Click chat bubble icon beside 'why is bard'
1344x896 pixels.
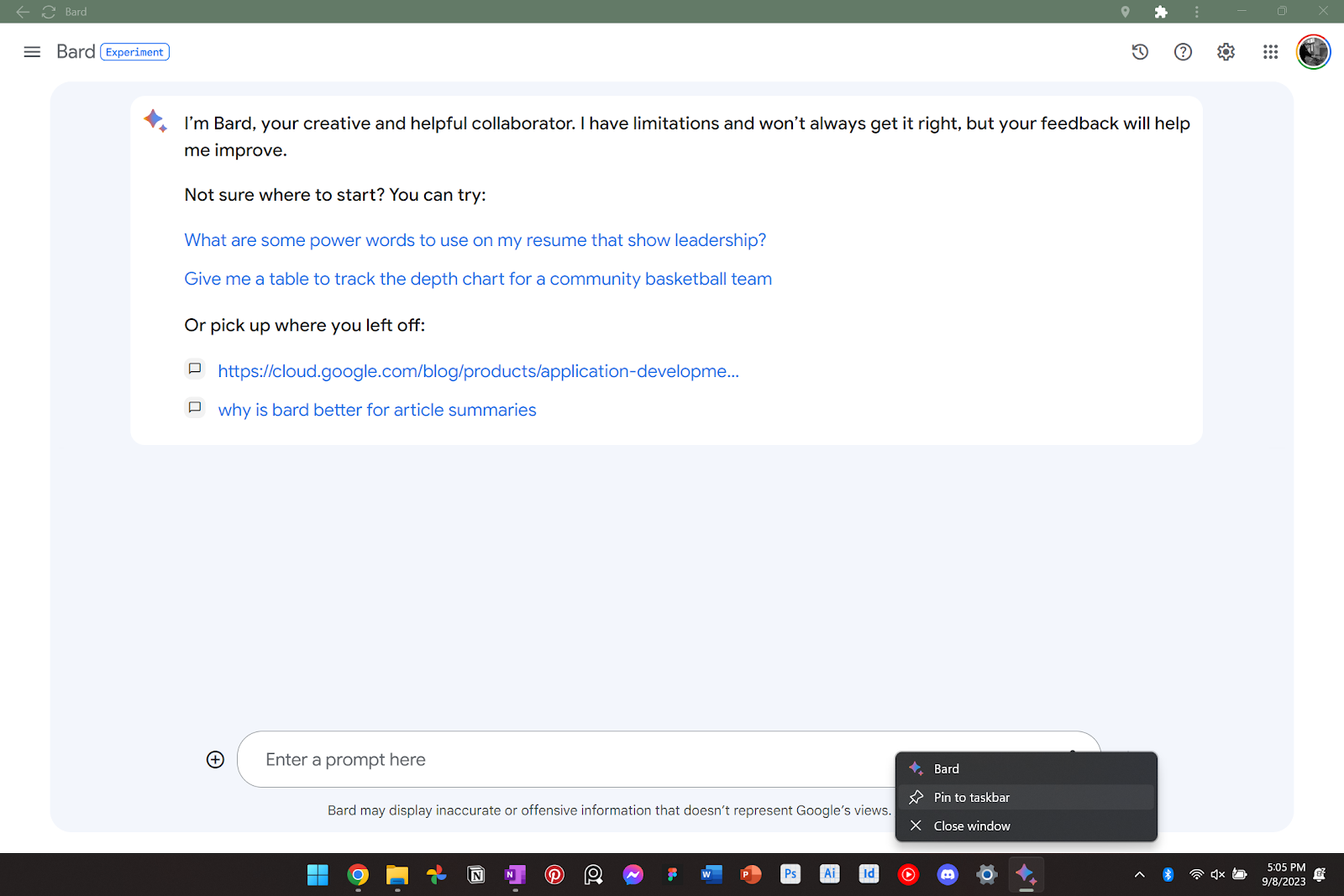[x=195, y=407]
